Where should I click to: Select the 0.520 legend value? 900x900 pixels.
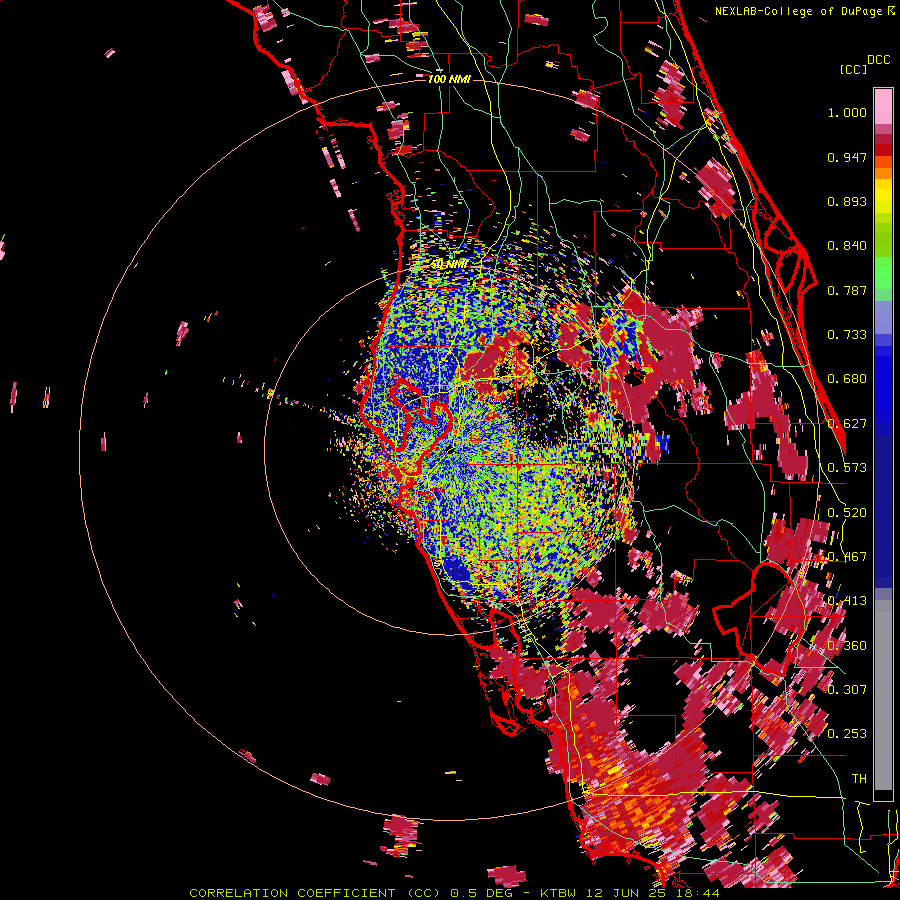click(847, 513)
